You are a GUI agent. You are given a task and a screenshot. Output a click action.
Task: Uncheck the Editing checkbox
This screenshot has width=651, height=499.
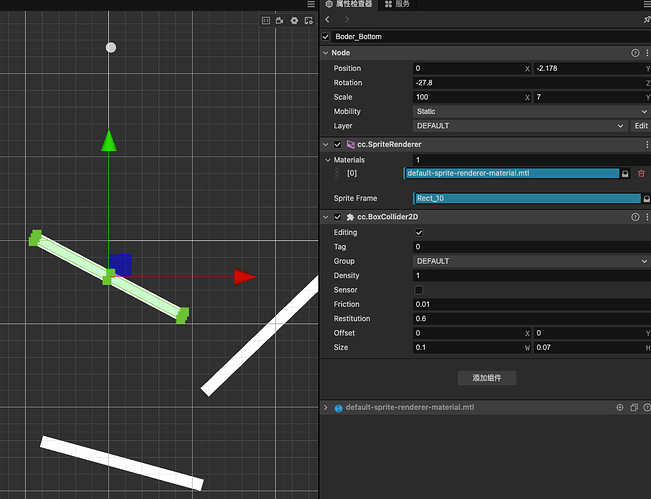(419, 232)
